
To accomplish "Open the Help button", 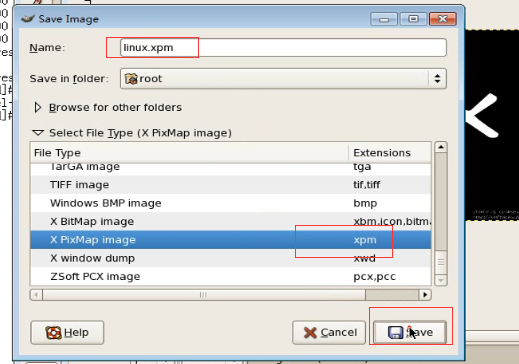I will [x=67, y=332].
